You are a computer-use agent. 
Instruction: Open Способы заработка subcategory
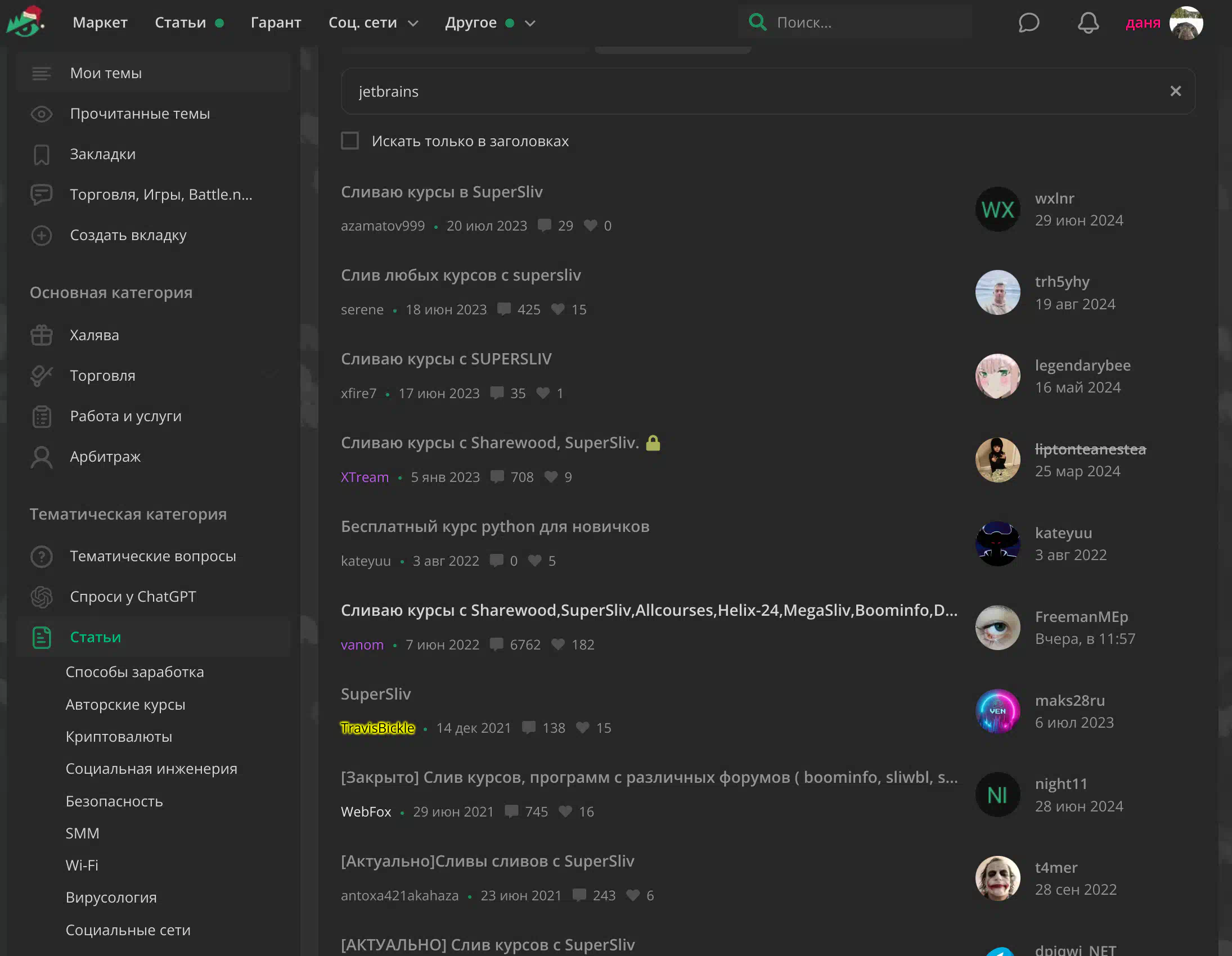[135, 672]
